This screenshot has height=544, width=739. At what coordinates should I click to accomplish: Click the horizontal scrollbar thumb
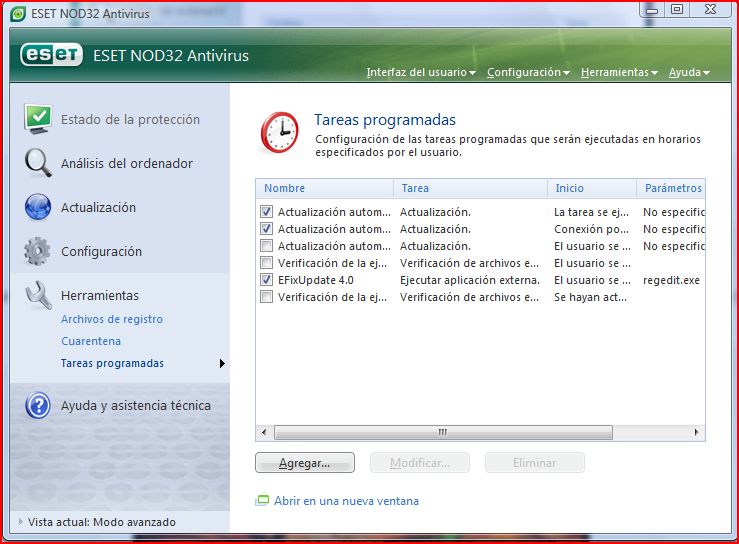(443, 432)
